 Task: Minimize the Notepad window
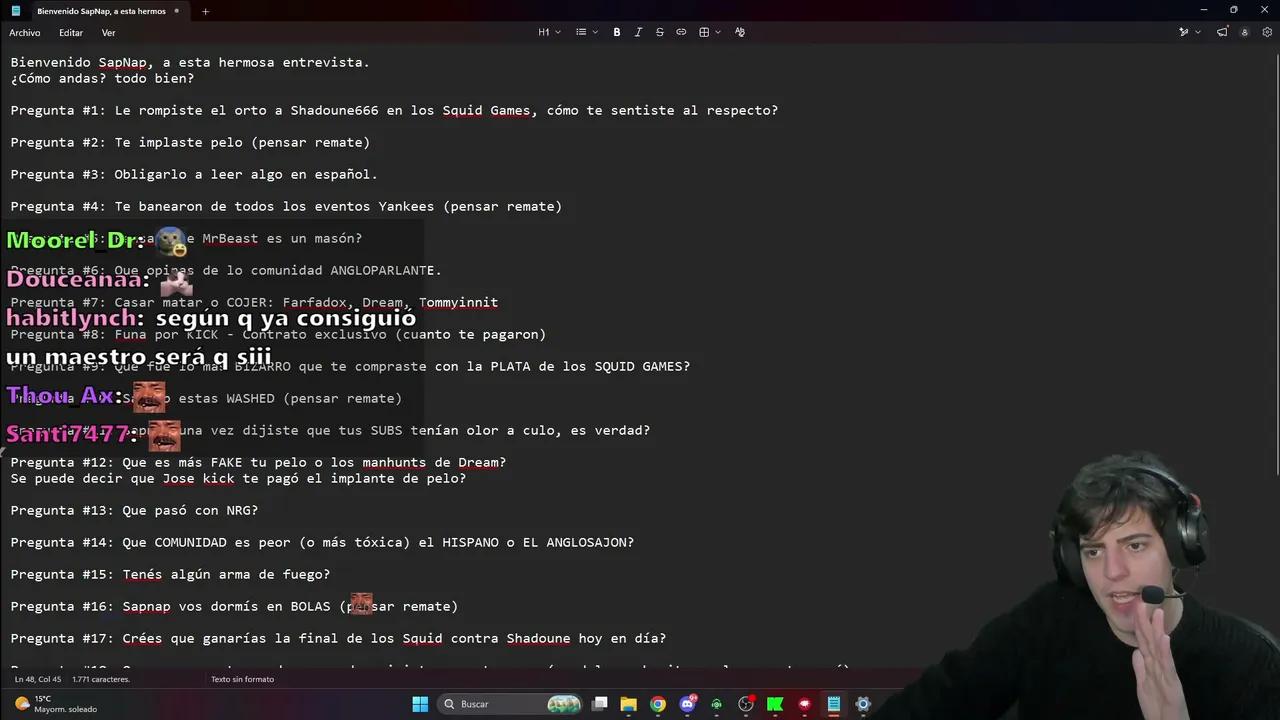coord(1204,10)
